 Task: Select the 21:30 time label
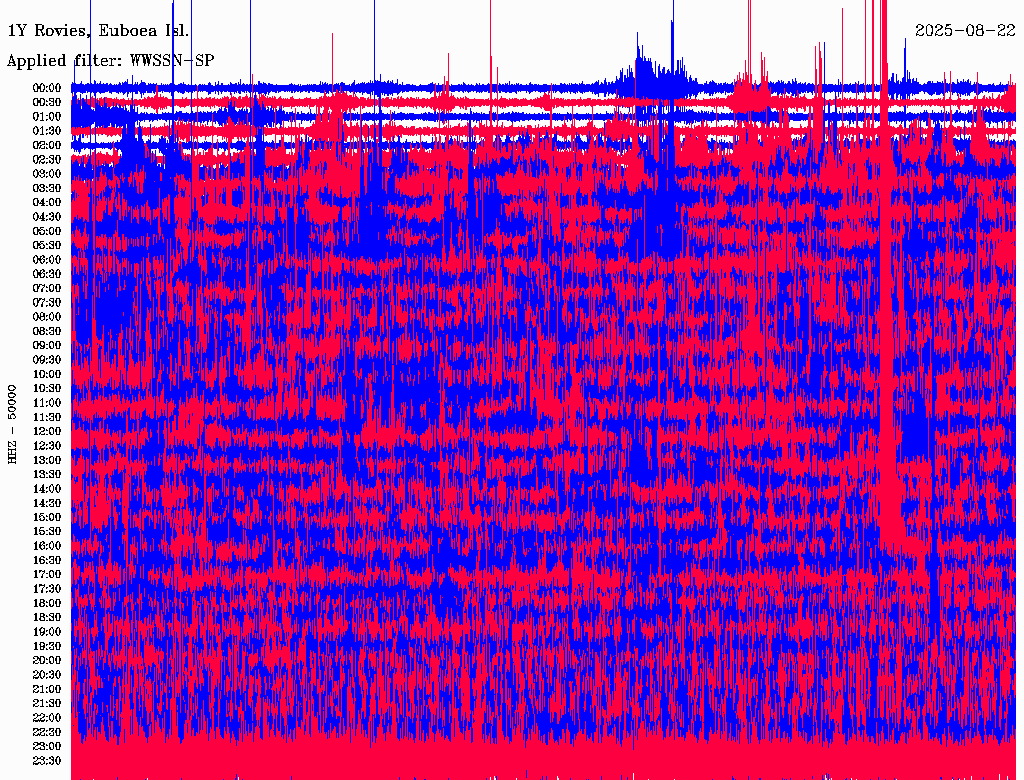[47, 703]
